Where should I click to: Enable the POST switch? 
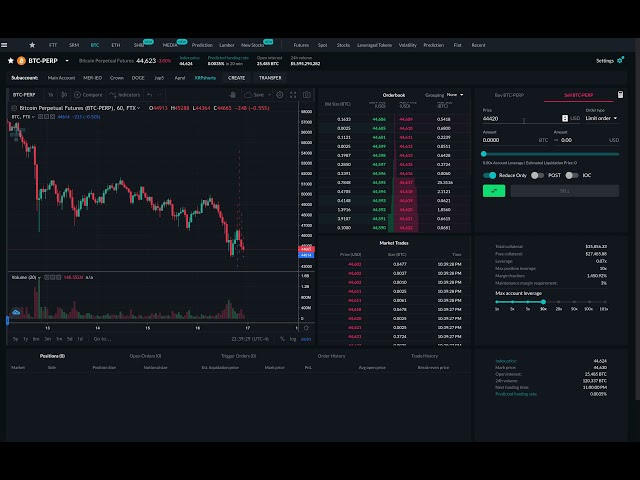point(537,175)
